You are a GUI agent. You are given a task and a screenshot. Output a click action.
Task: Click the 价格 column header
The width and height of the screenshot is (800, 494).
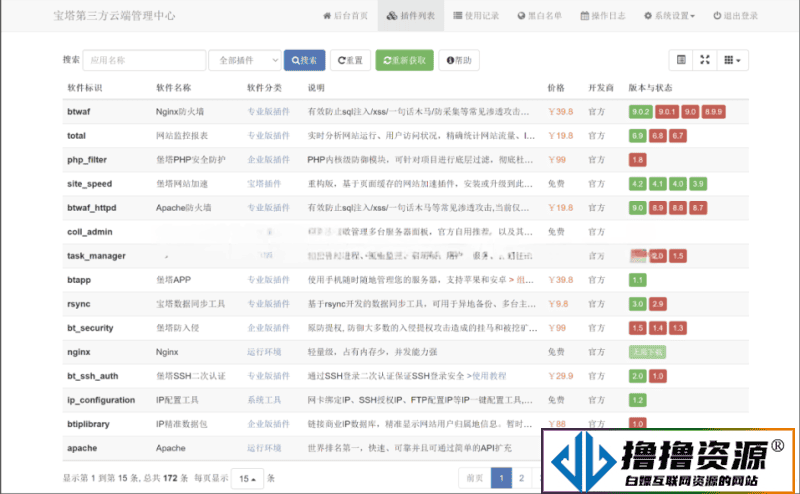[556, 88]
